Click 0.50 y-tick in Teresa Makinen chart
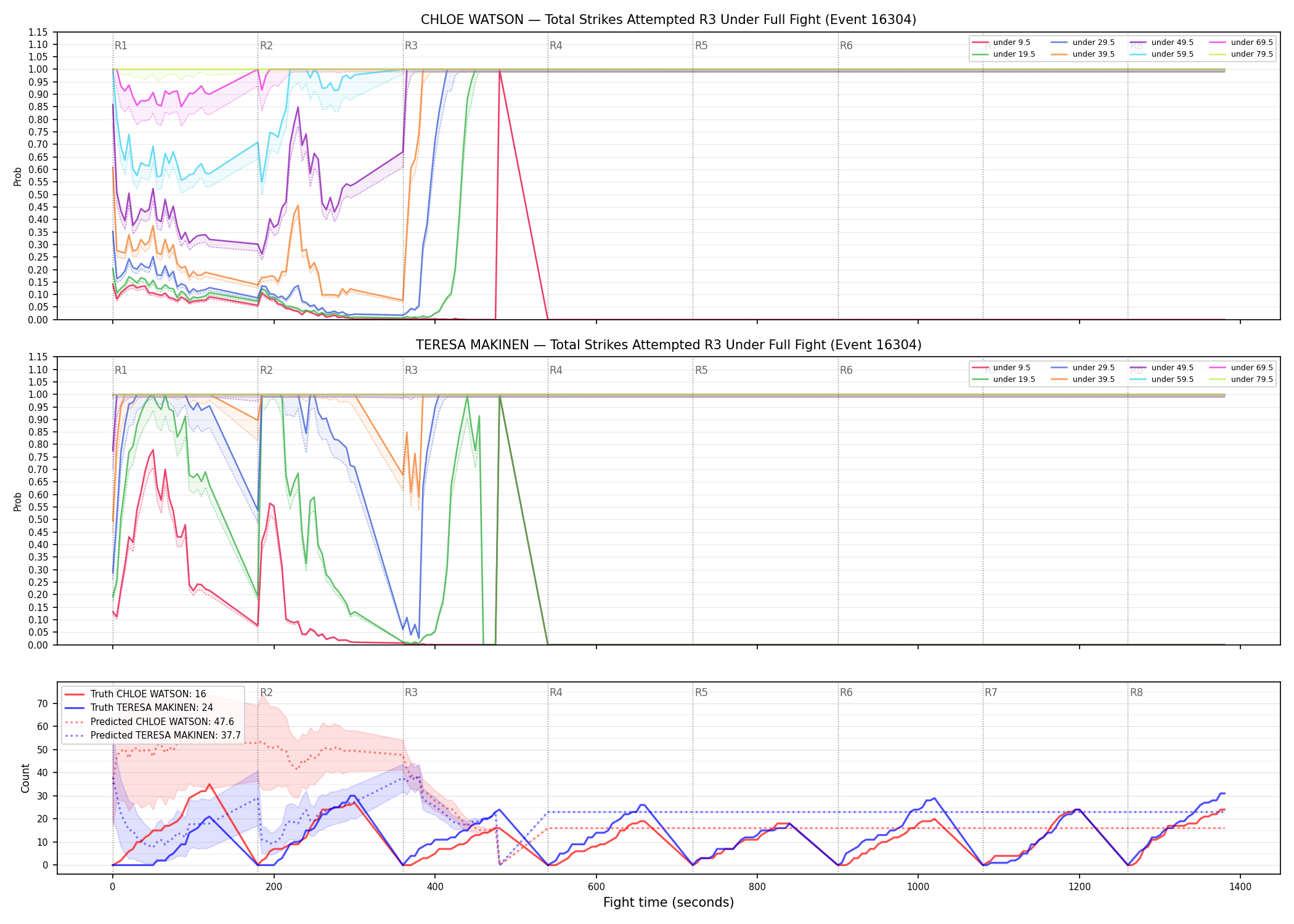Screen dimensions: 1294x924 [x=38, y=520]
